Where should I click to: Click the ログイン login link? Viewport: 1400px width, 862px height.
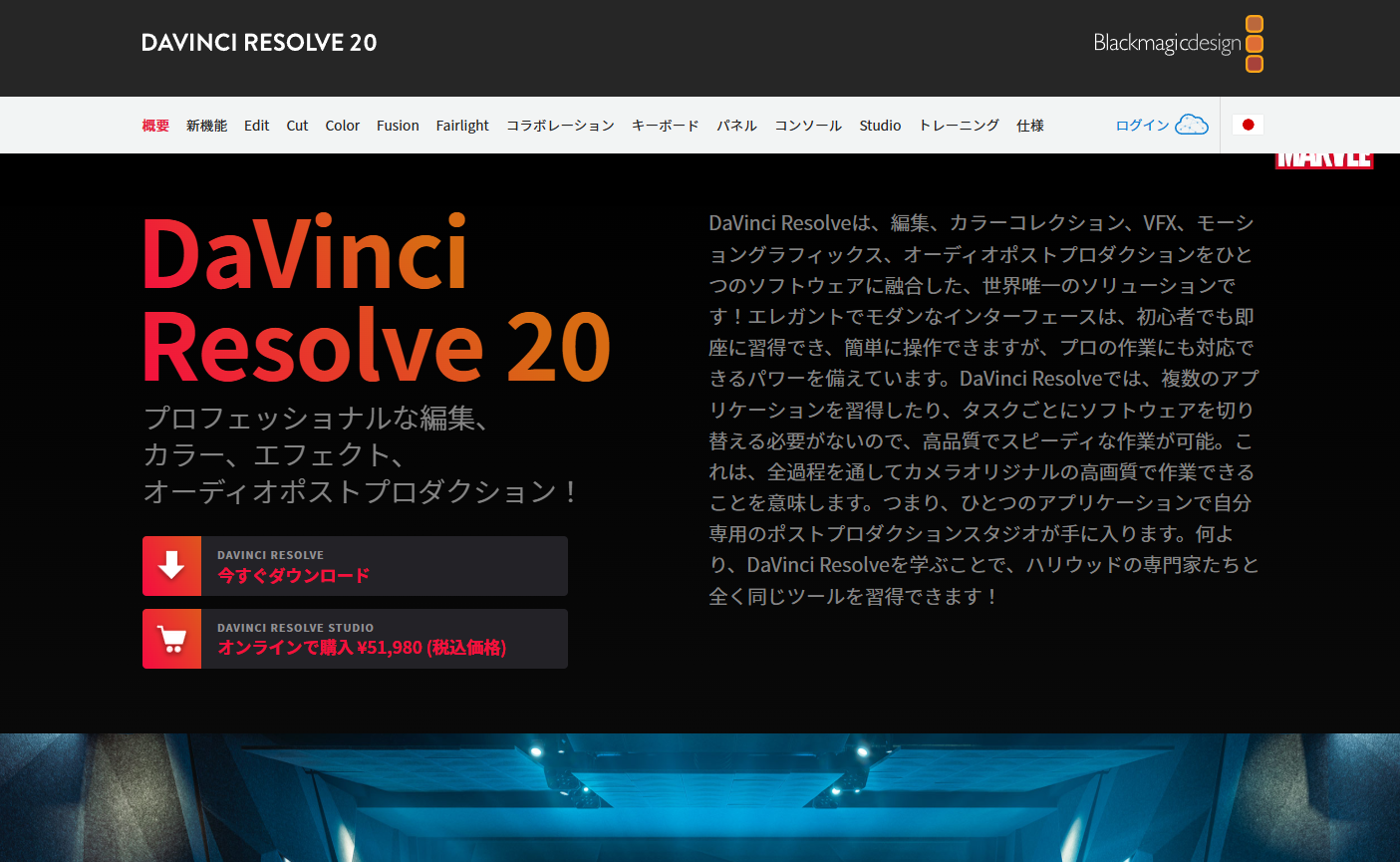[x=1142, y=126]
